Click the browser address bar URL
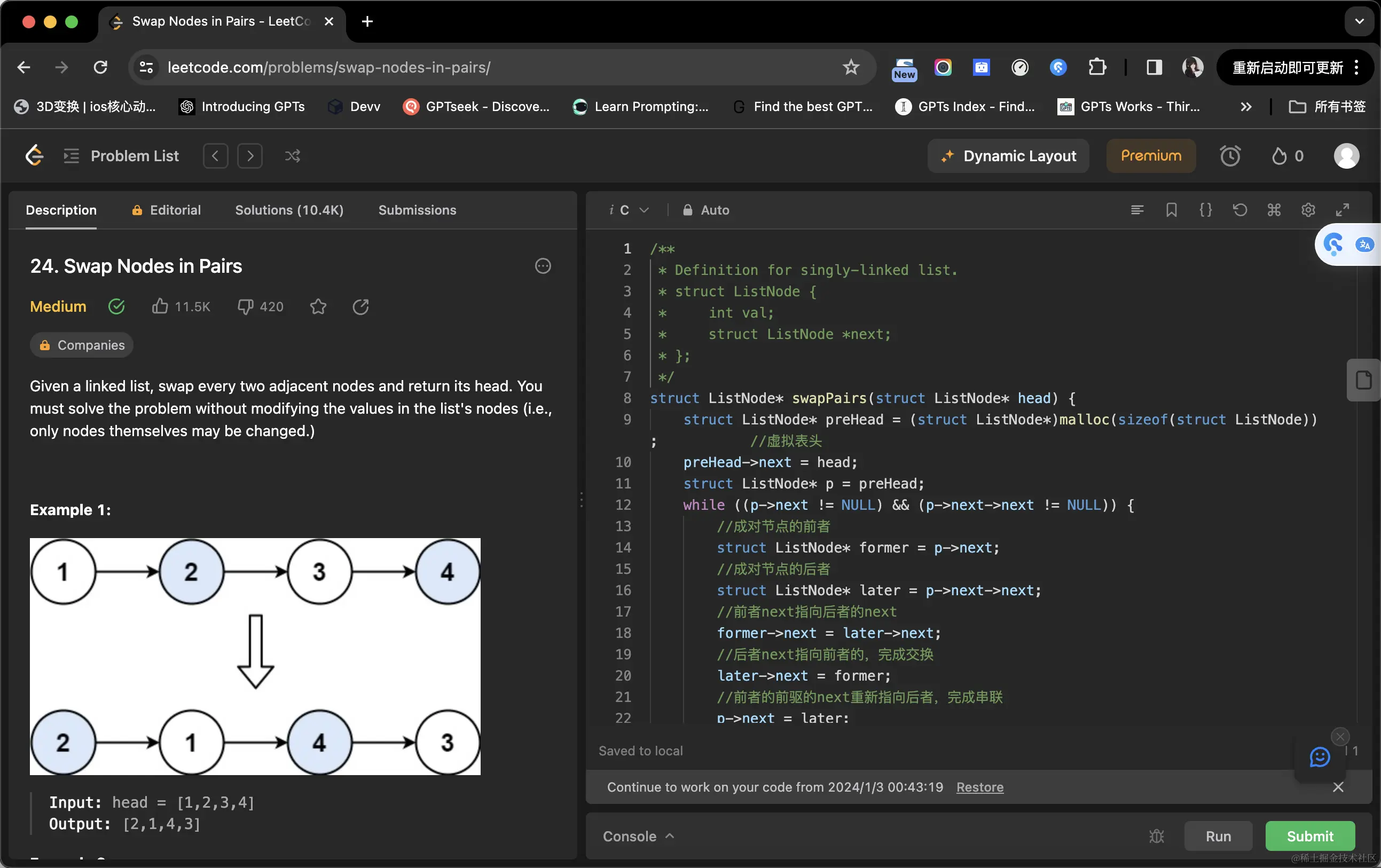 (x=328, y=68)
